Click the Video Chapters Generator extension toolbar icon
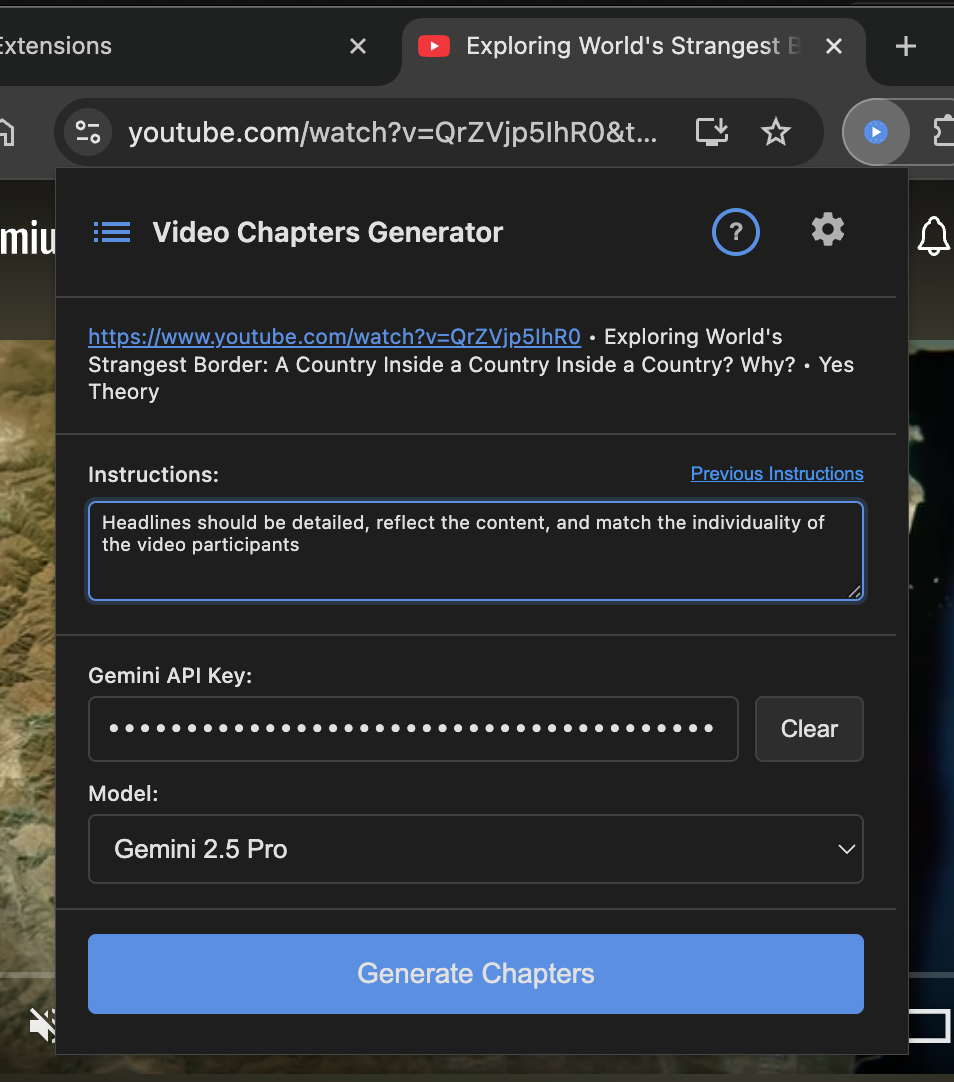The image size is (954, 1082). click(876, 132)
